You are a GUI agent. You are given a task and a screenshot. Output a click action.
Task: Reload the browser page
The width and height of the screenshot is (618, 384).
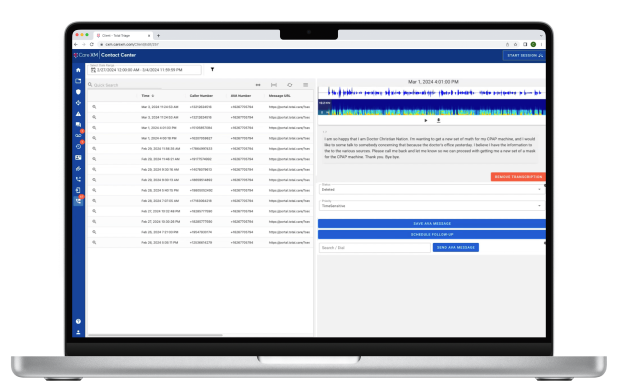click(x=91, y=44)
